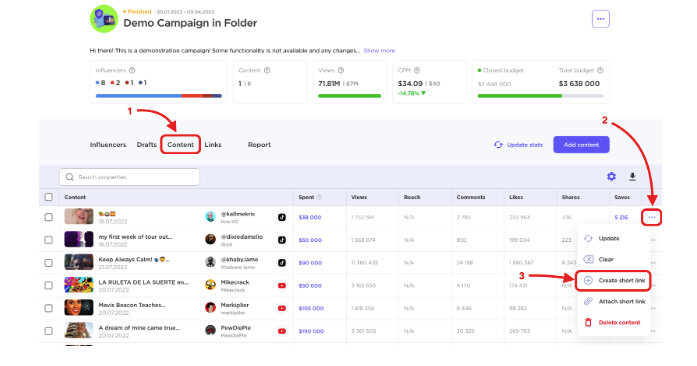The image size is (697, 366).
Task: Open the $50 000 spent link for @dixiedamelio
Action: point(310,240)
